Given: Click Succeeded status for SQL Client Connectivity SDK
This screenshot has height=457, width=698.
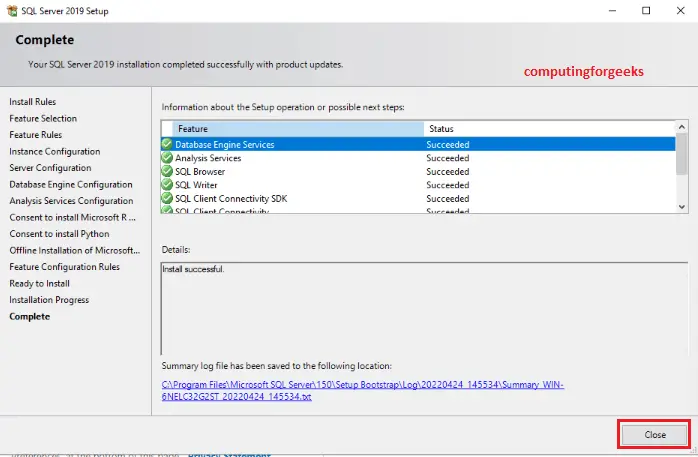Looking at the screenshot, I should (x=448, y=198).
